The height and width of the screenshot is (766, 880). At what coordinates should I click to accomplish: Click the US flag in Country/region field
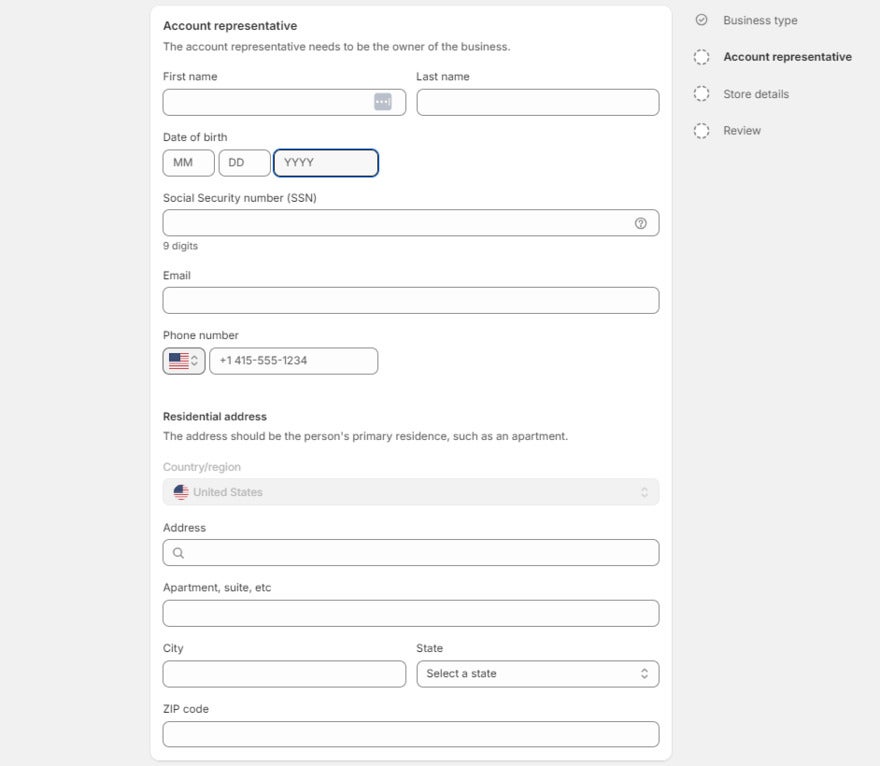180,491
